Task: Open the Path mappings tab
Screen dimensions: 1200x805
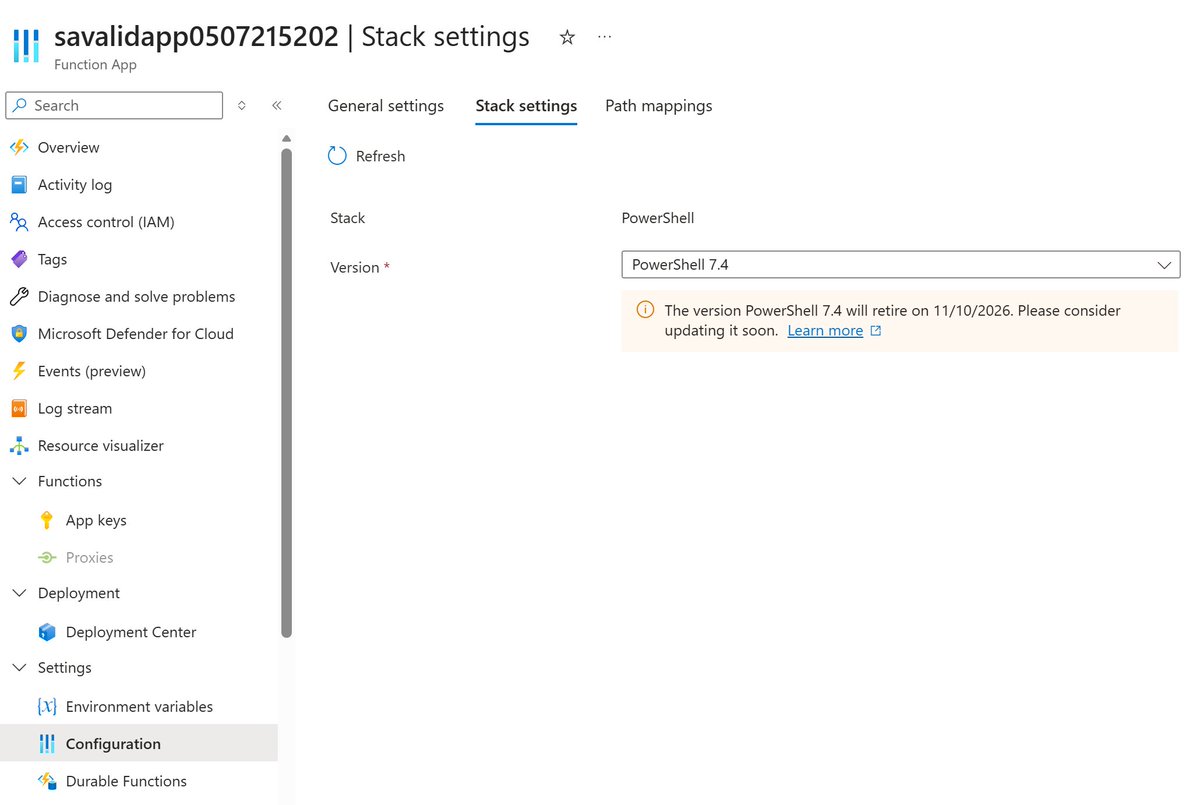Action: click(659, 105)
